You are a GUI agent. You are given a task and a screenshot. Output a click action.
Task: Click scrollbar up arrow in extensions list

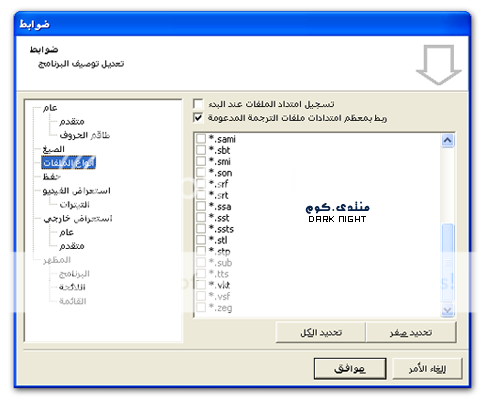tap(447, 141)
